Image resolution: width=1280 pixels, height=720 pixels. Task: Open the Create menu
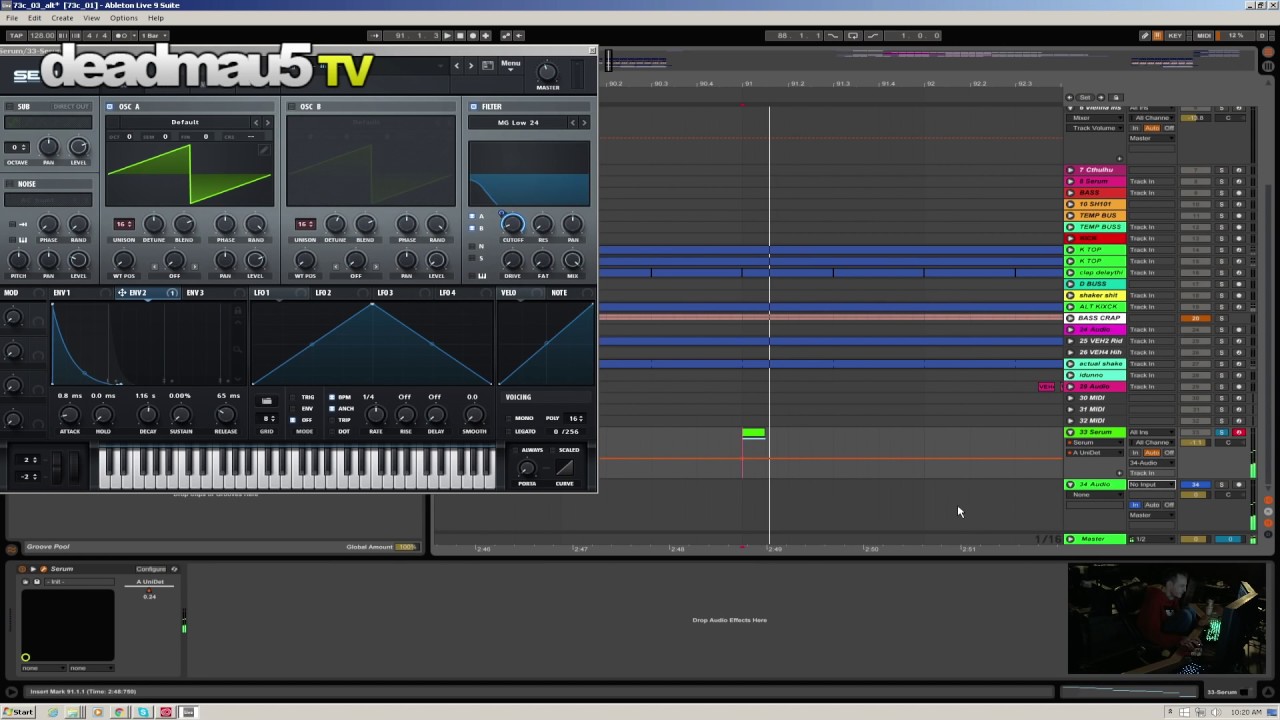[62, 18]
